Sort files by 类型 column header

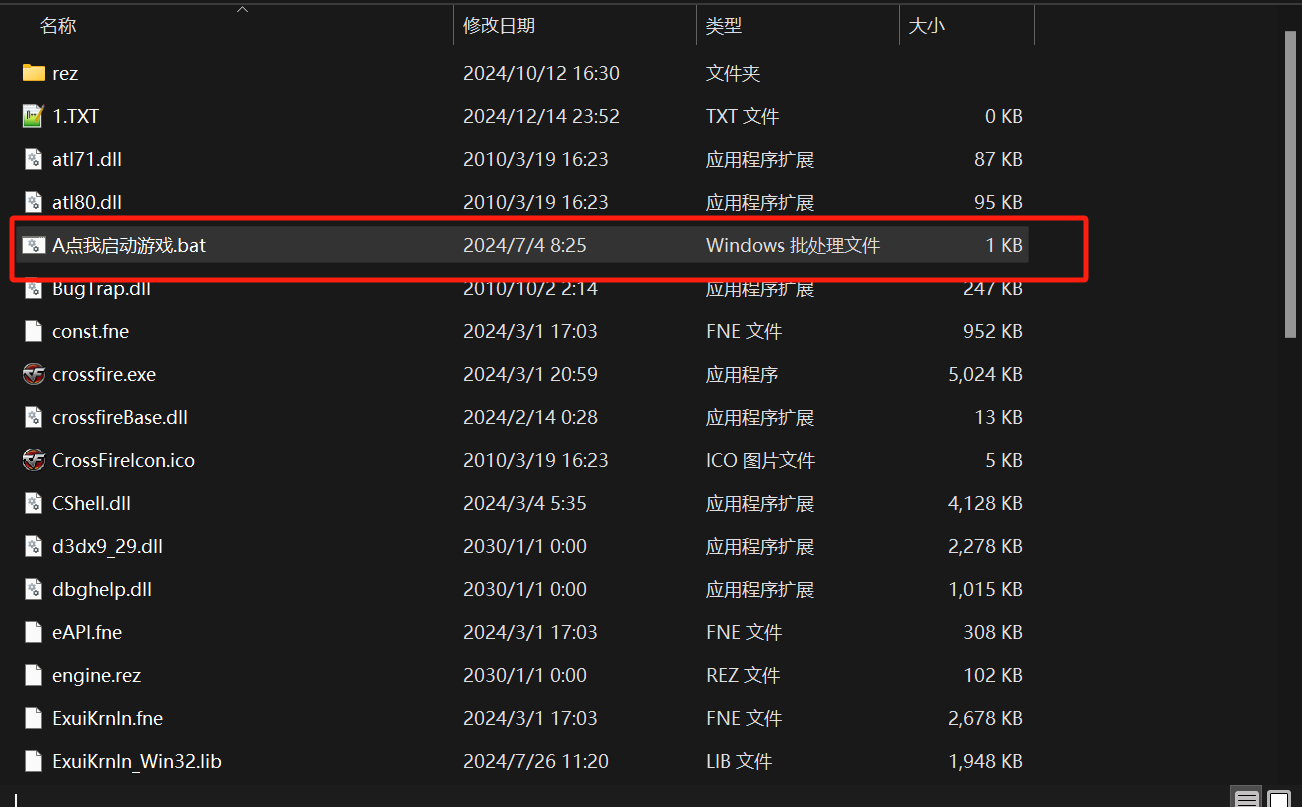coord(724,27)
